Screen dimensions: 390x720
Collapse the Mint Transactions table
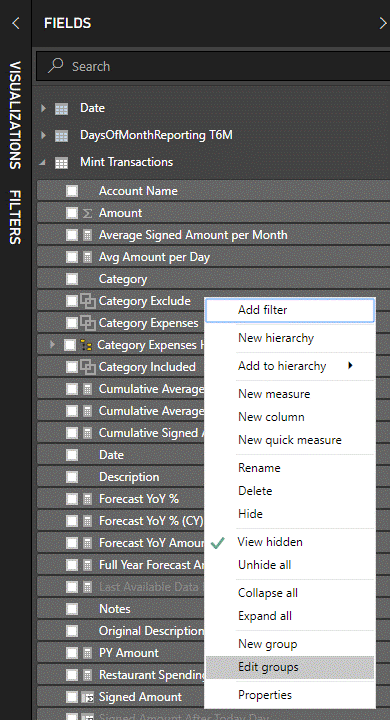[x=43, y=162]
